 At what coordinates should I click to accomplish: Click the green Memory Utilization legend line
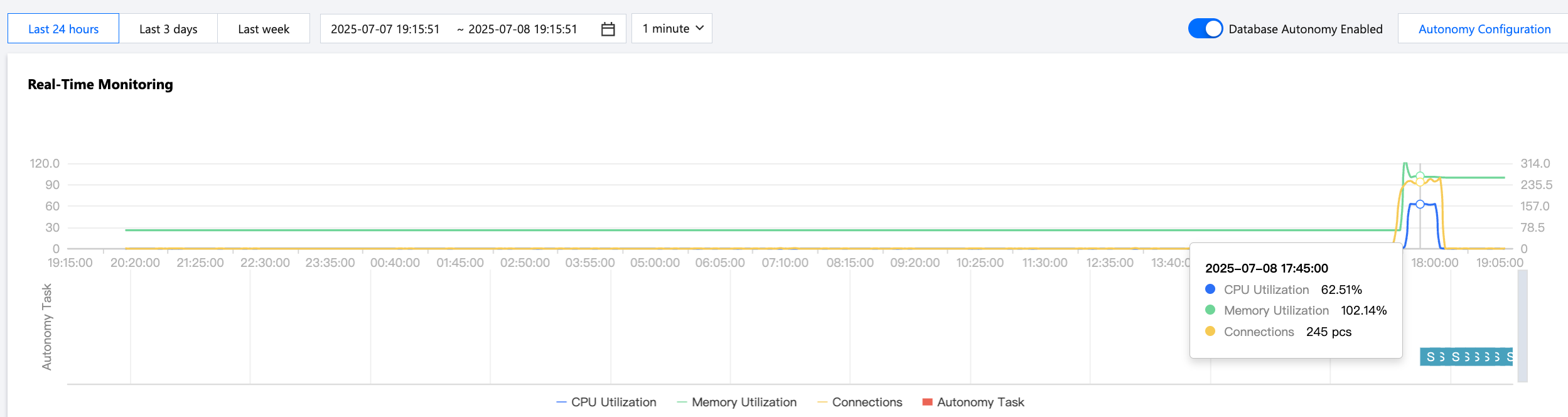[x=682, y=402]
